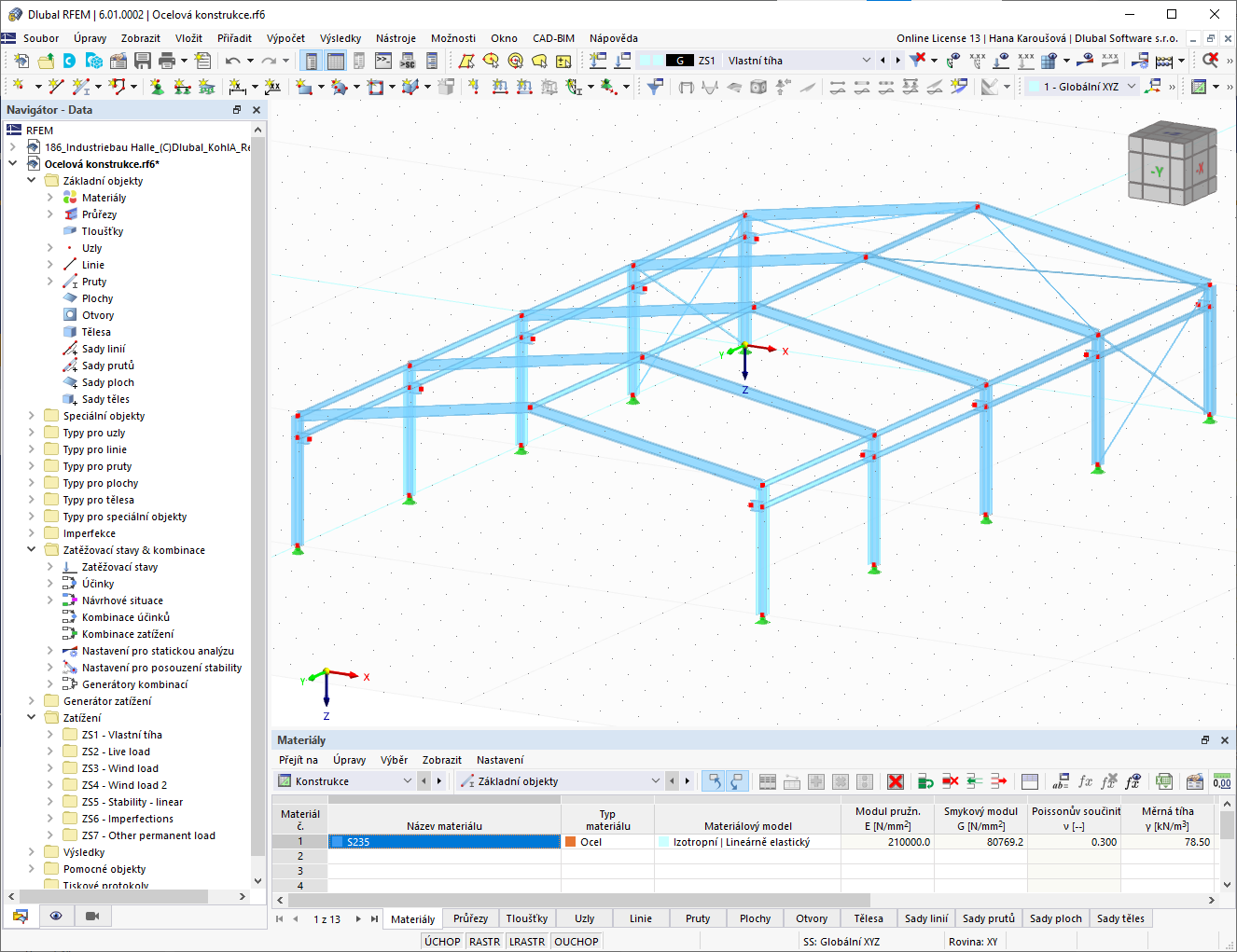Collapse Zatěžovací stavy & kombinace branch

click(x=31, y=549)
